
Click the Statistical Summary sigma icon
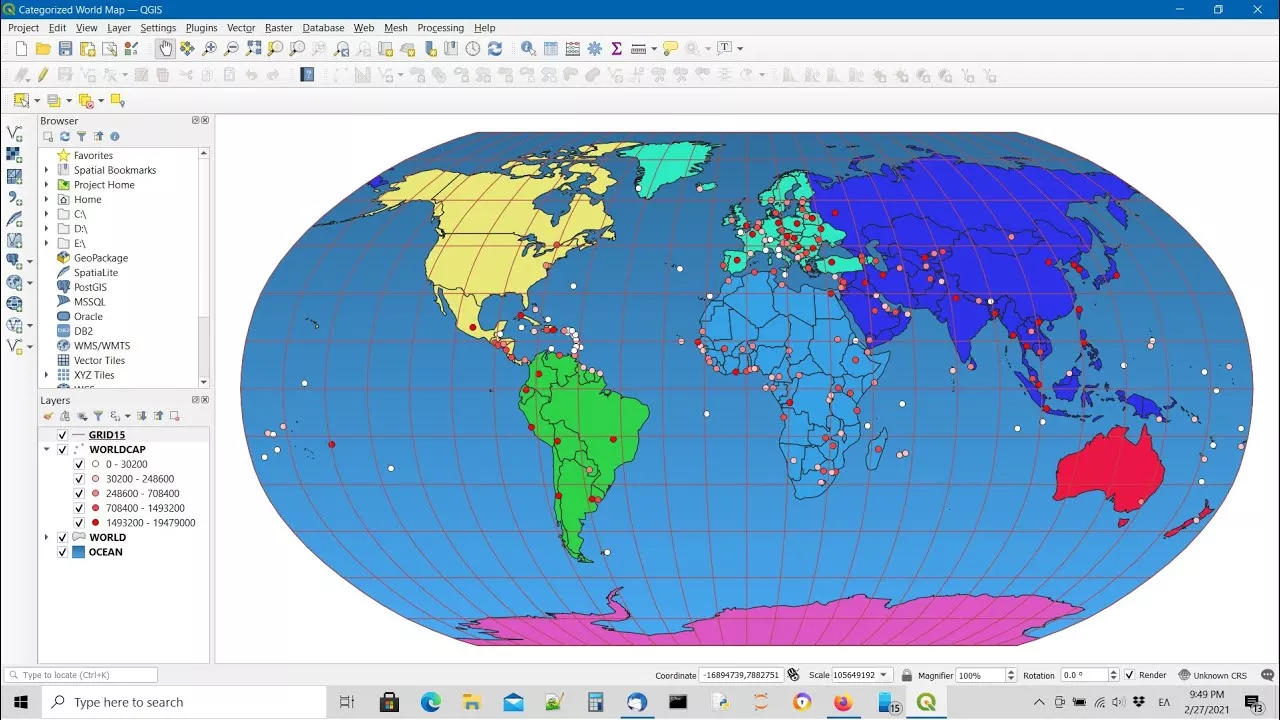click(616, 48)
